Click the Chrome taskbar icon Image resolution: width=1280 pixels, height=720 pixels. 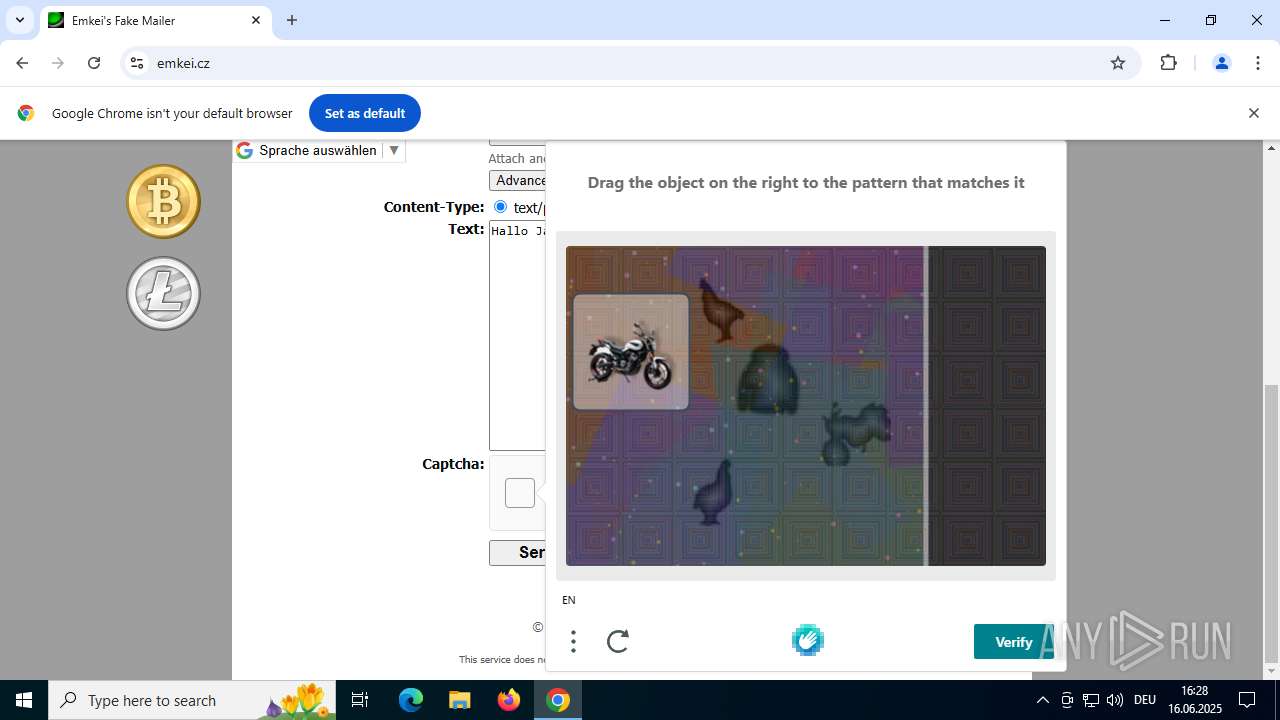click(x=558, y=700)
